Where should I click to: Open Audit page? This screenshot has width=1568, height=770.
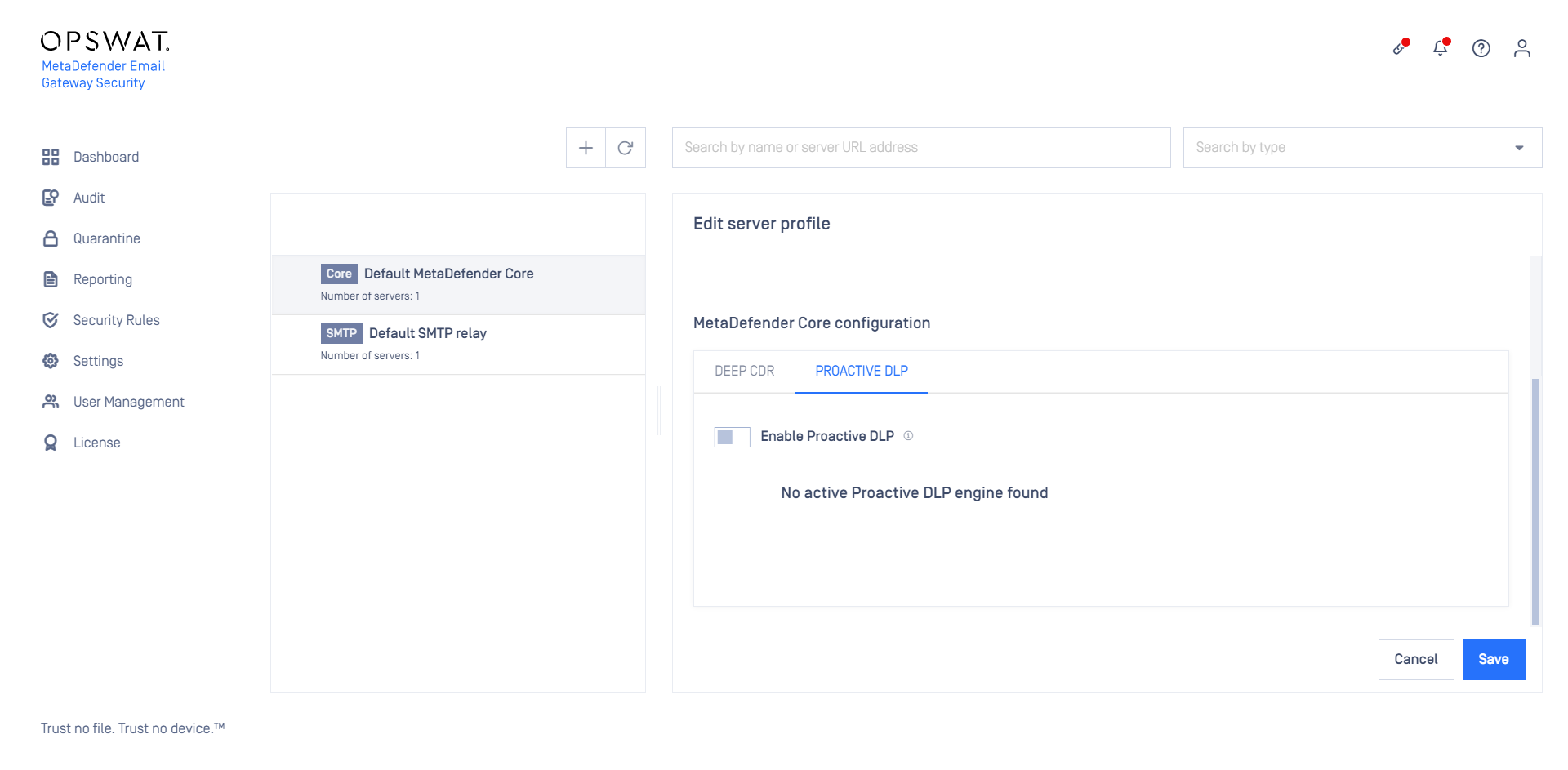pos(89,198)
